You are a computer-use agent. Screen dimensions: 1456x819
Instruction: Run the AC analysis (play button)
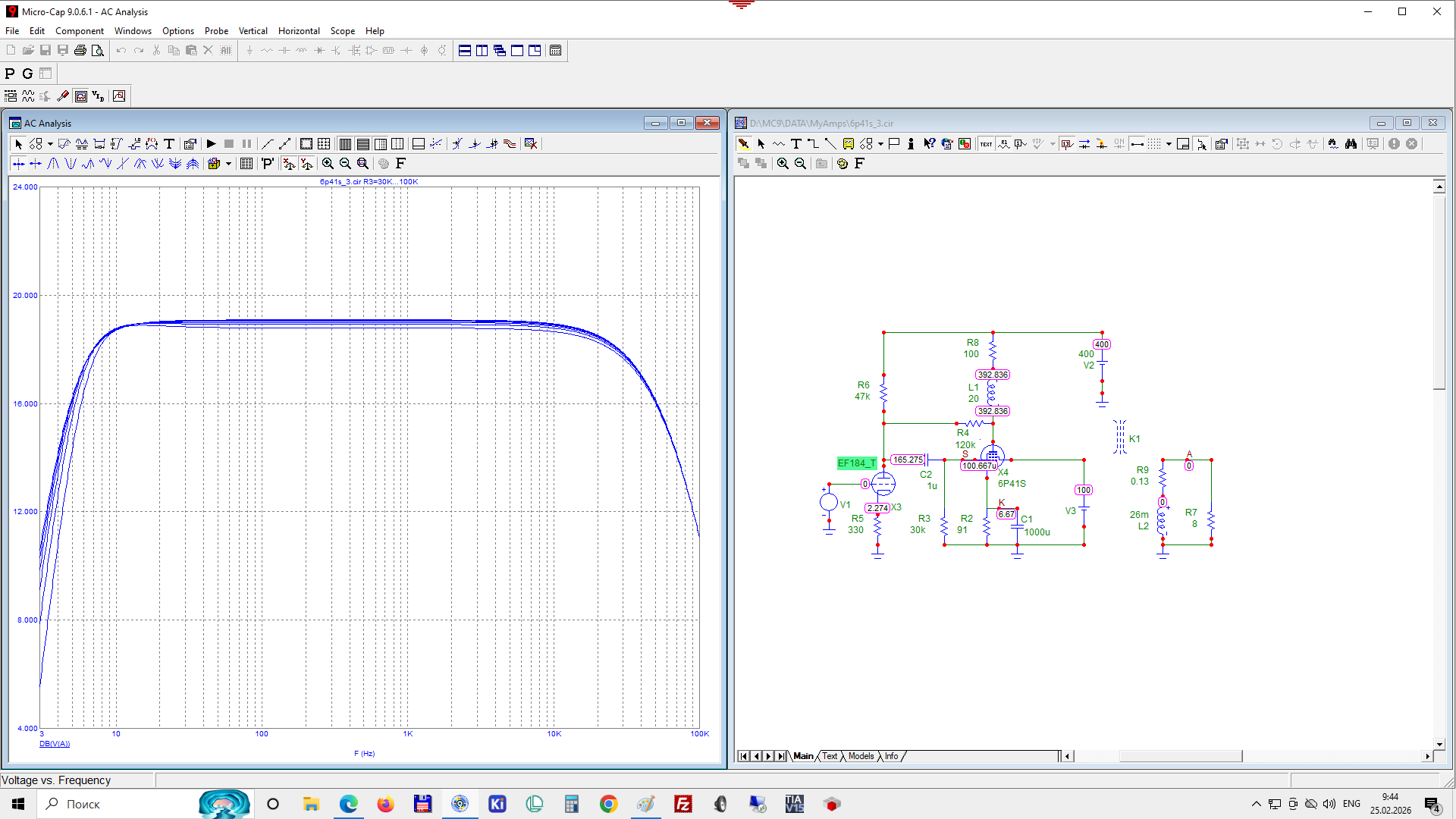click(x=212, y=144)
